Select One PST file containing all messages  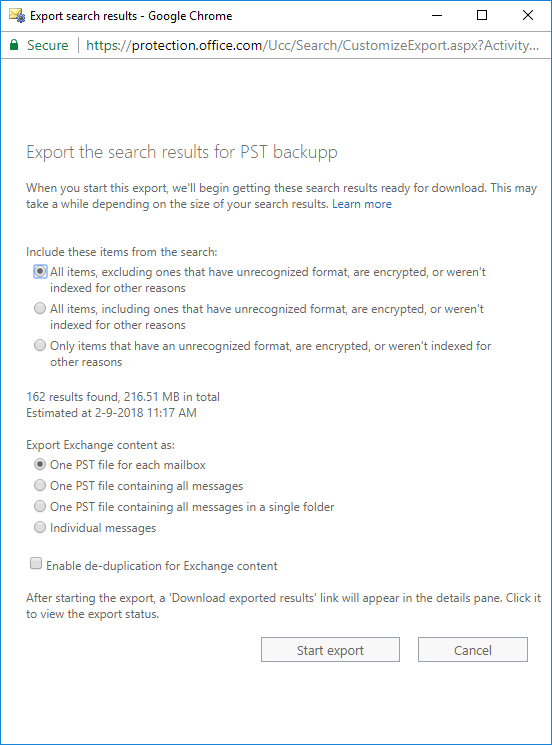[40, 485]
